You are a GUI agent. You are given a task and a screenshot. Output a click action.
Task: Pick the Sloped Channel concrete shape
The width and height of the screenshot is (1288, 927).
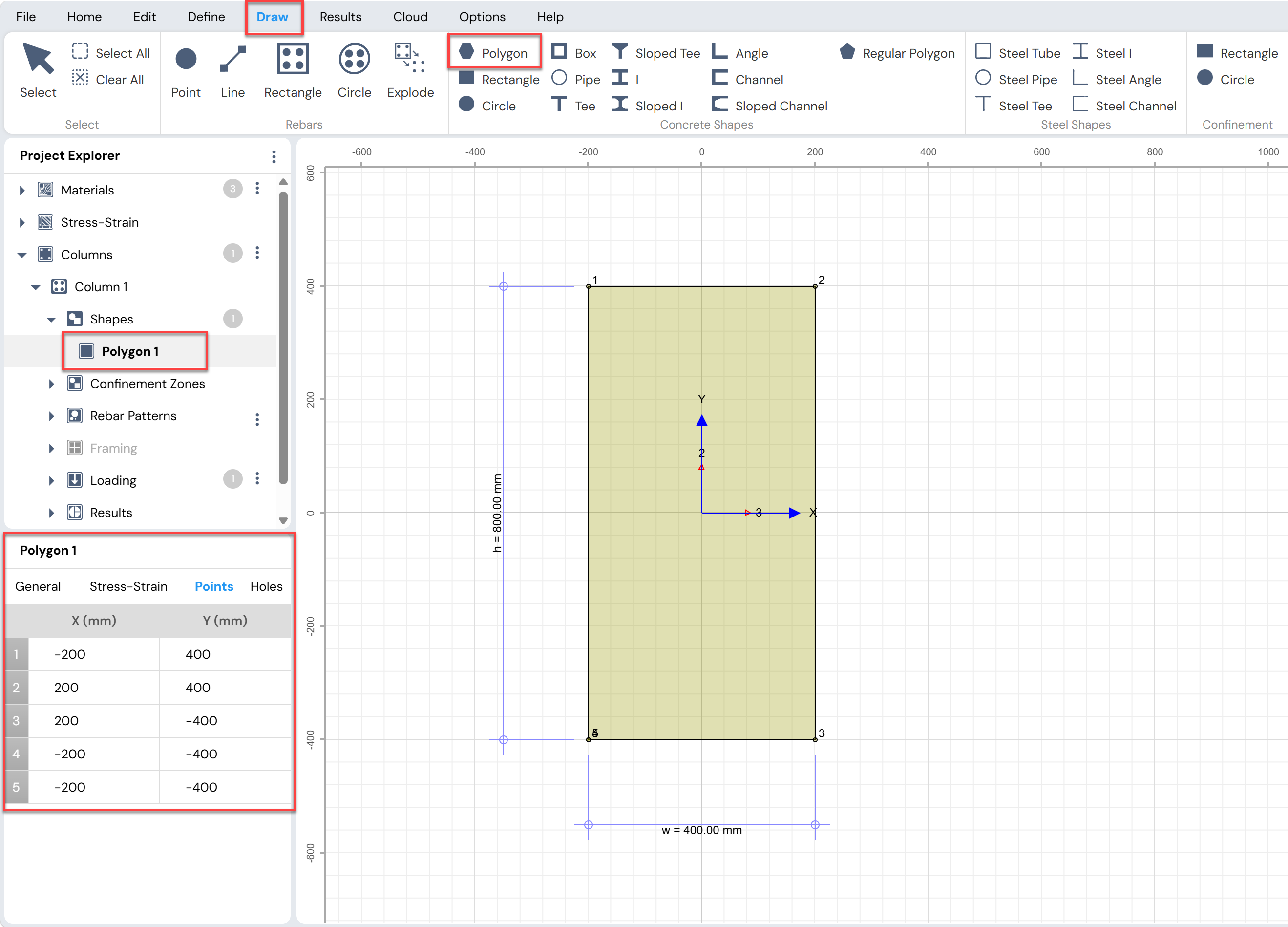[x=769, y=106]
